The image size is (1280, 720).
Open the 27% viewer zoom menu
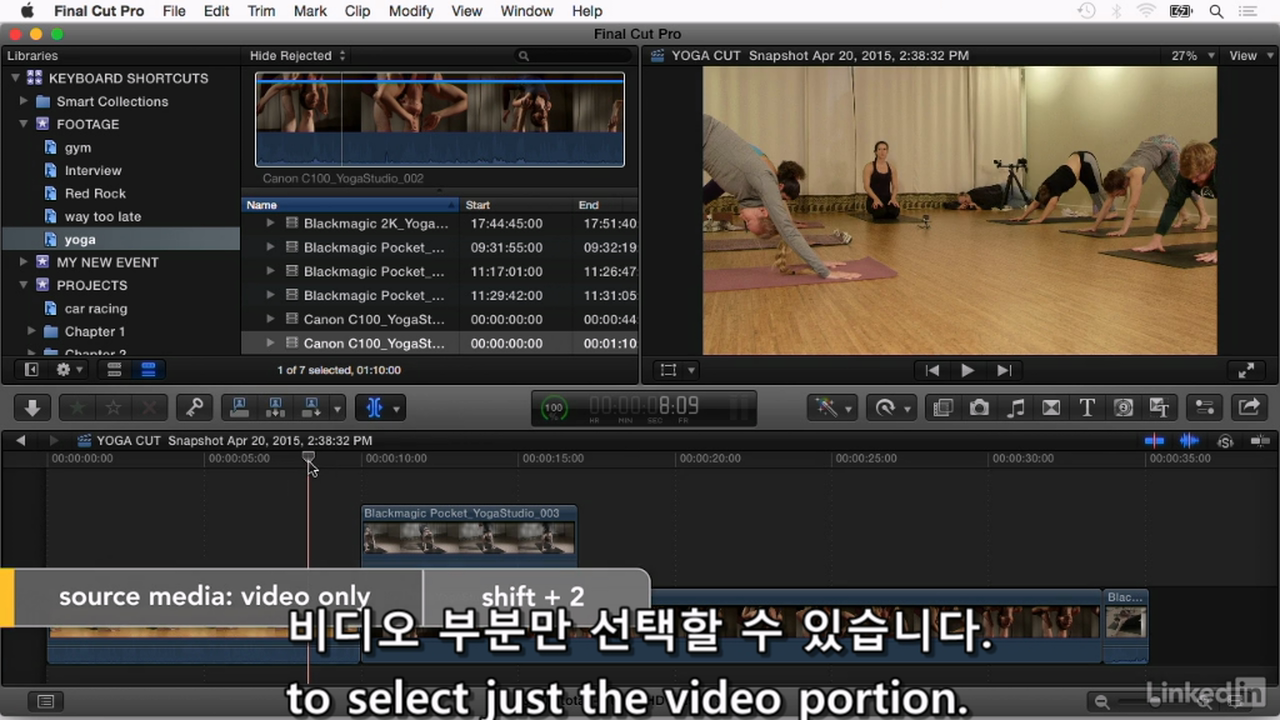(1193, 56)
